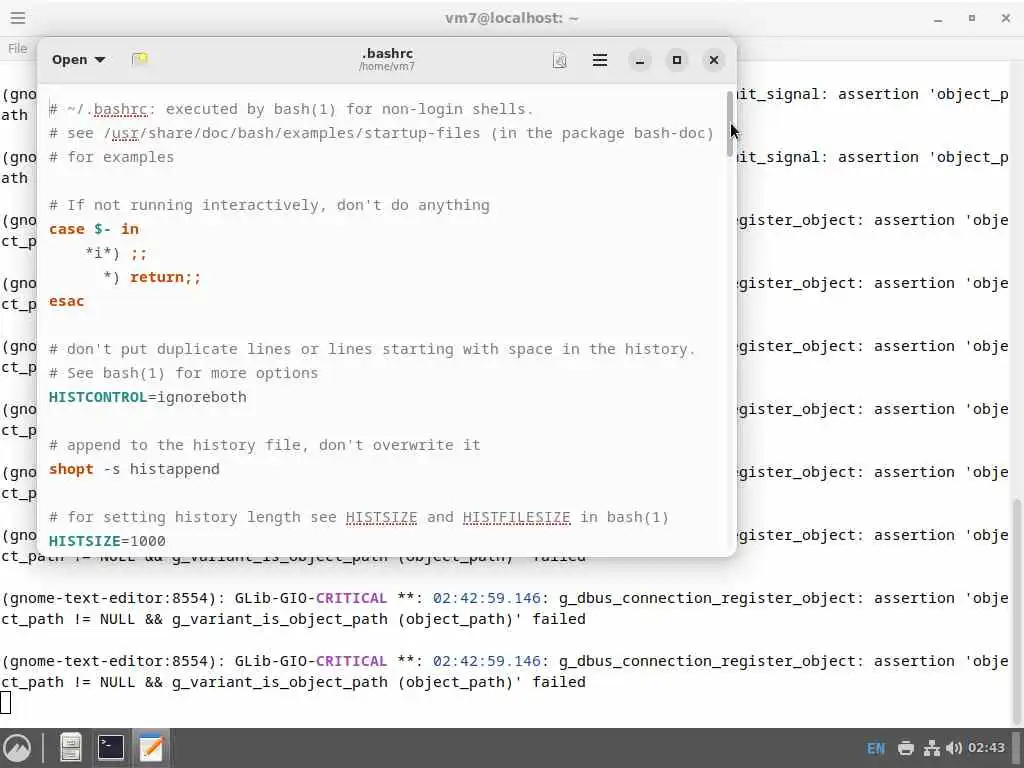This screenshot has height=768, width=1024.
Task: Click the 'append to the history file' comment
Action: (x=264, y=445)
